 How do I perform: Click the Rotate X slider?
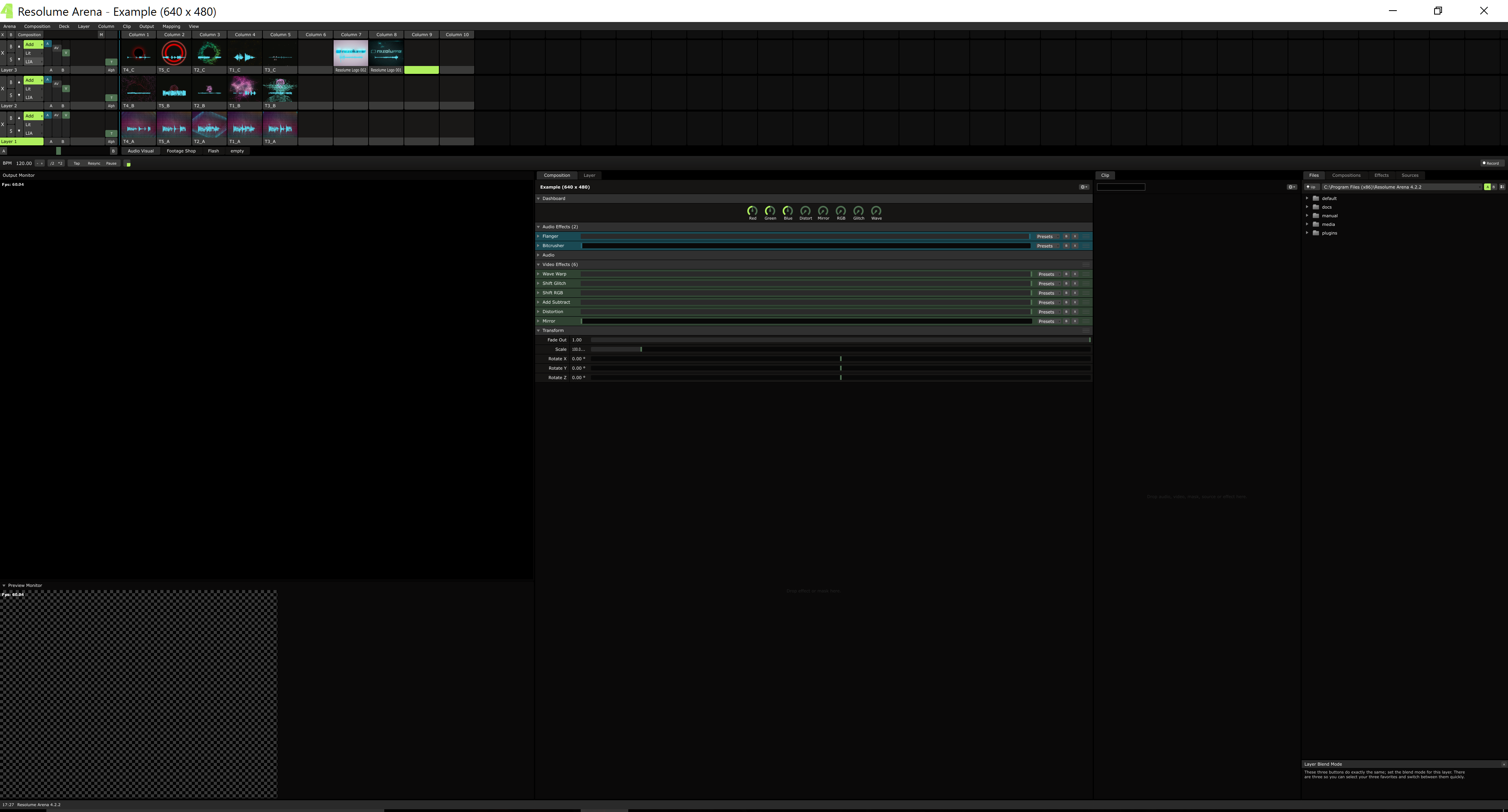point(840,359)
